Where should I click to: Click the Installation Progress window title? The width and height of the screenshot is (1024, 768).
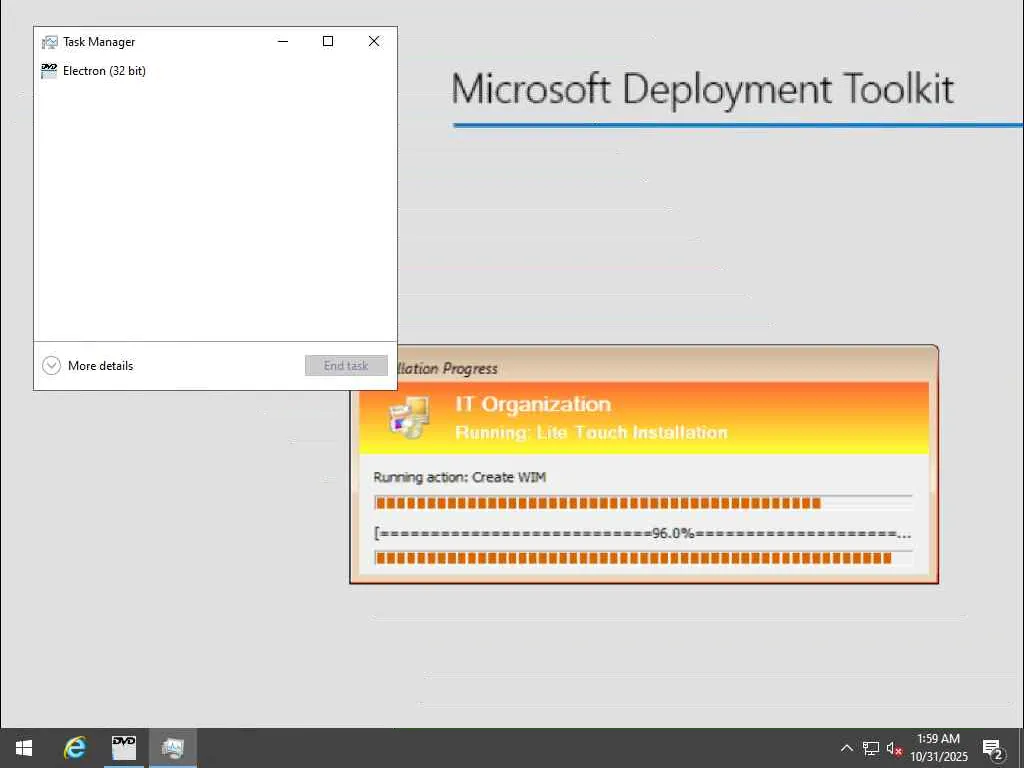pos(448,368)
